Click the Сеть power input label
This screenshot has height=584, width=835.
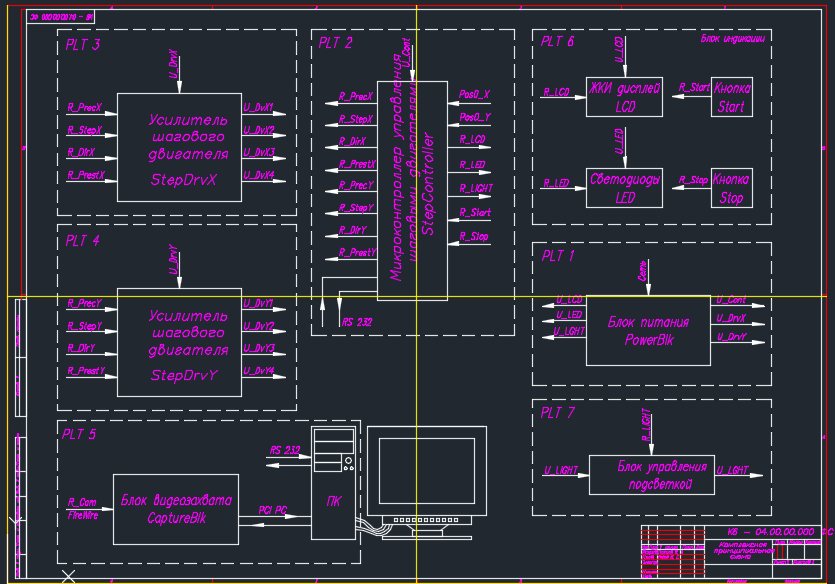(643, 270)
